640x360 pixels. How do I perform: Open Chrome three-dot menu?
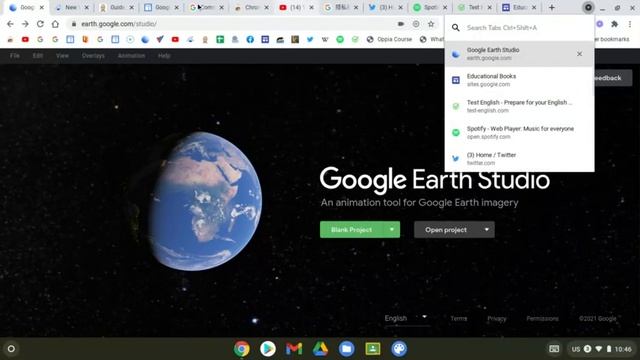(x=630, y=24)
